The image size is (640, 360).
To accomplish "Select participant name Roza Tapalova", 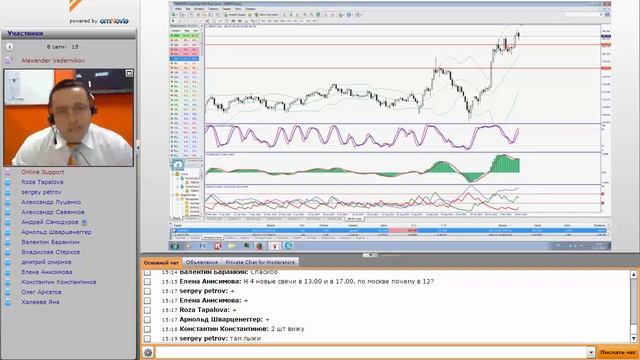I will tap(42, 182).
